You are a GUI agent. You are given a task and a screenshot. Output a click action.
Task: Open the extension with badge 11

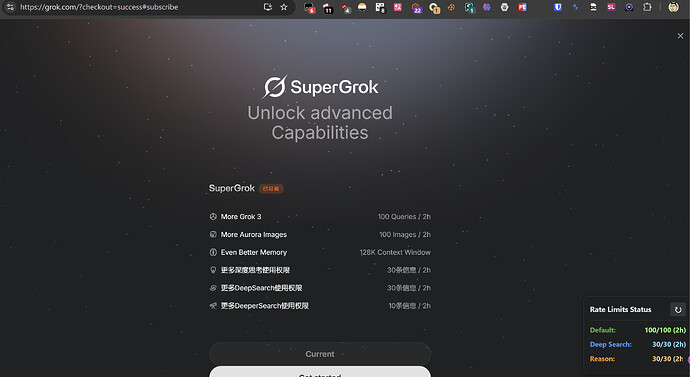327,8
